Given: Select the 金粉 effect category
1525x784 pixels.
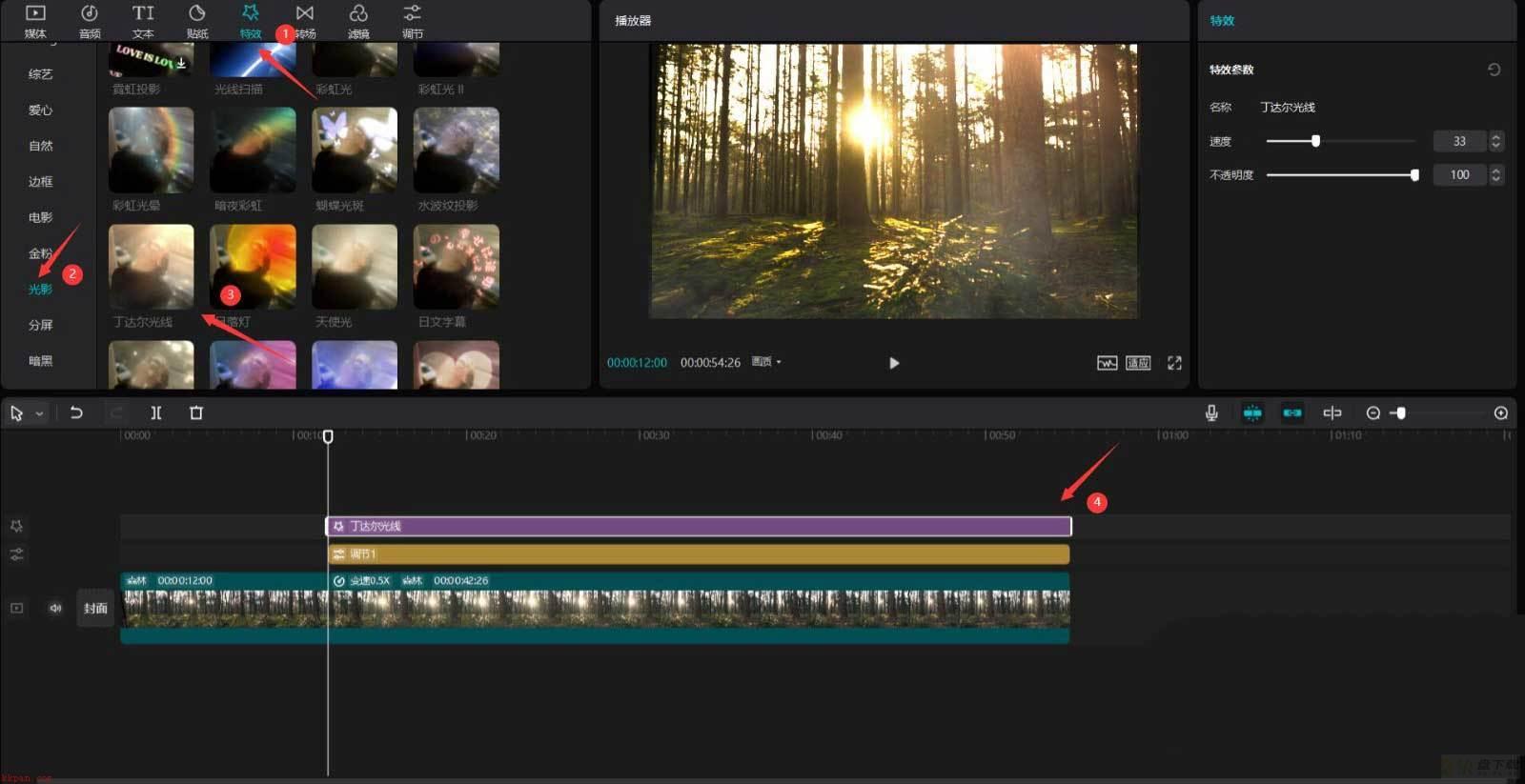Looking at the screenshot, I should click(40, 253).
